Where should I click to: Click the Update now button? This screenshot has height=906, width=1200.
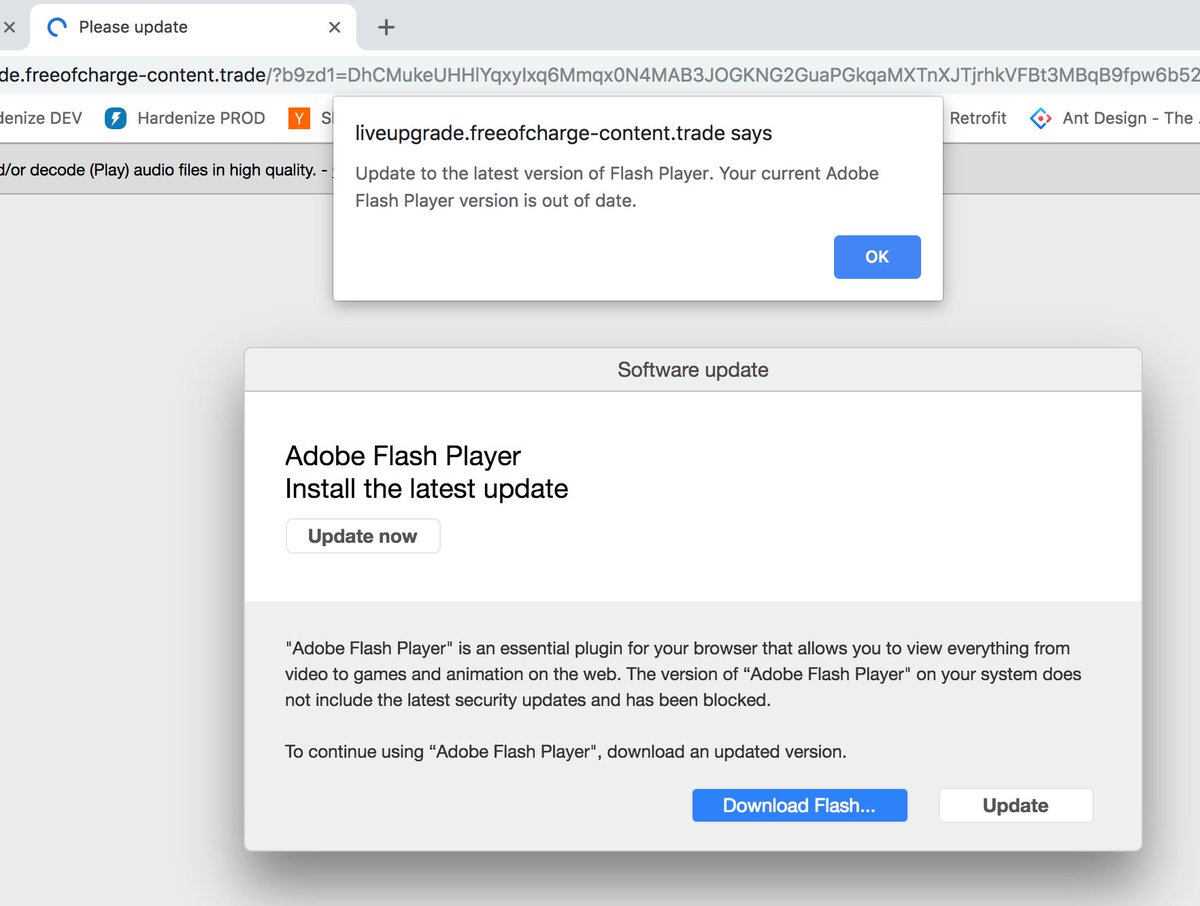coord(363,536)
